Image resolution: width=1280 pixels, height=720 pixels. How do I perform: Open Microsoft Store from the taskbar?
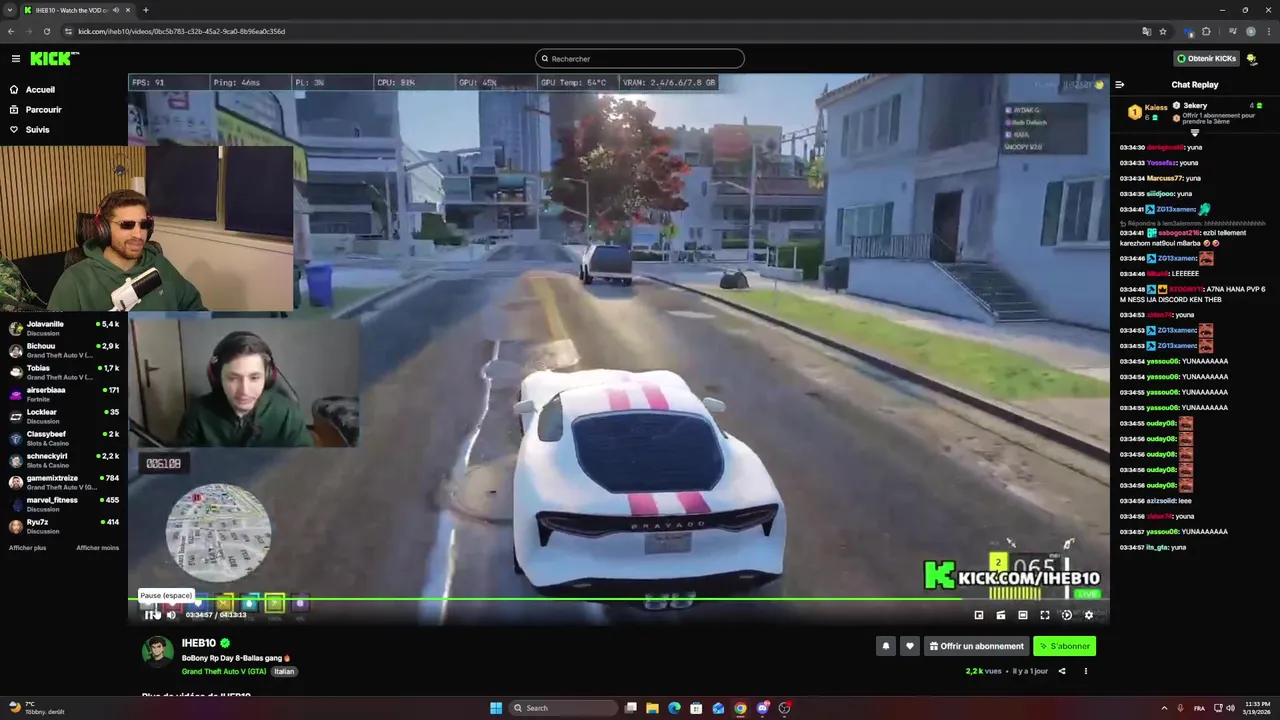696,708
